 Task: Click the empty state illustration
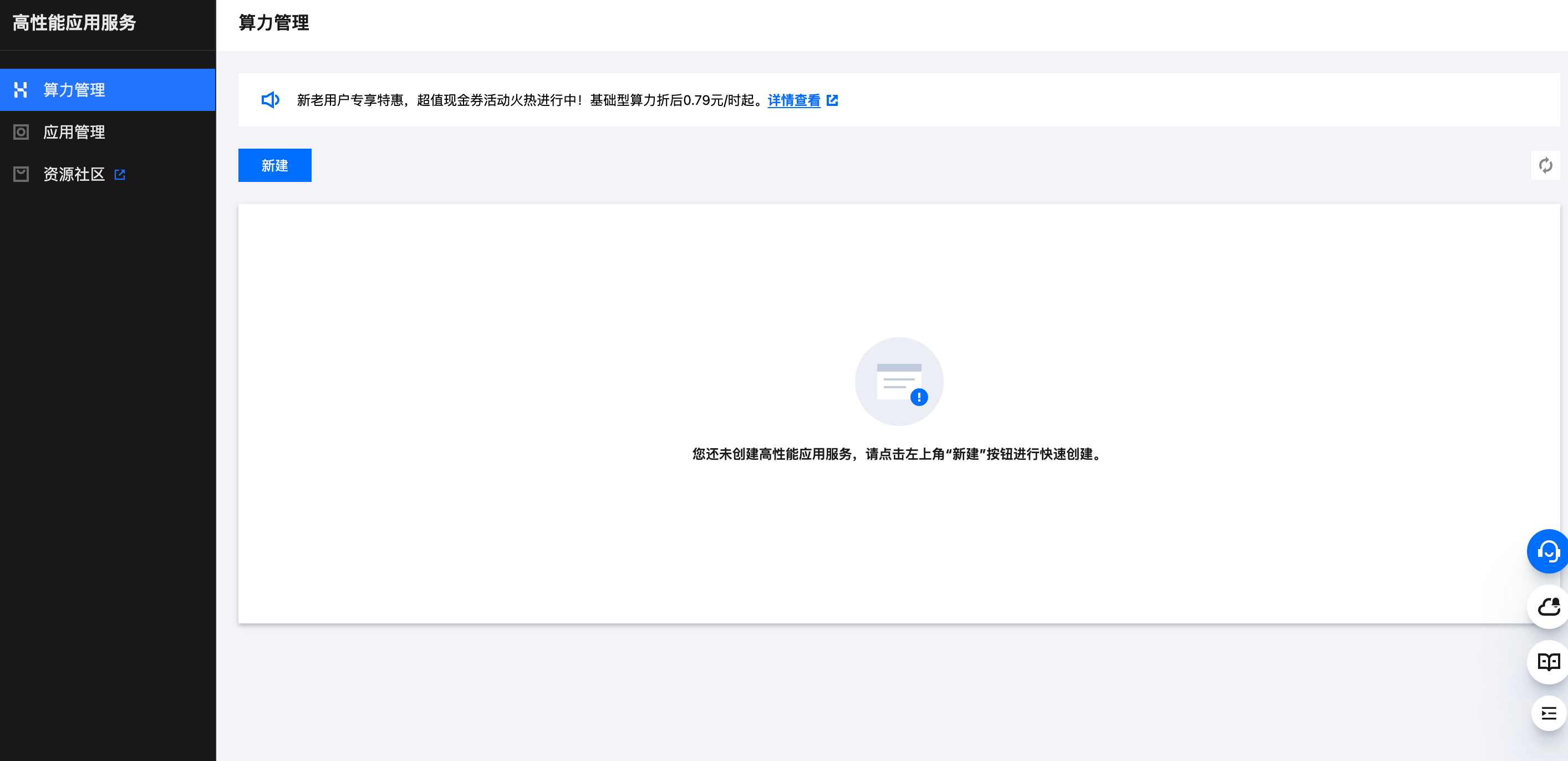coord(899,382)
